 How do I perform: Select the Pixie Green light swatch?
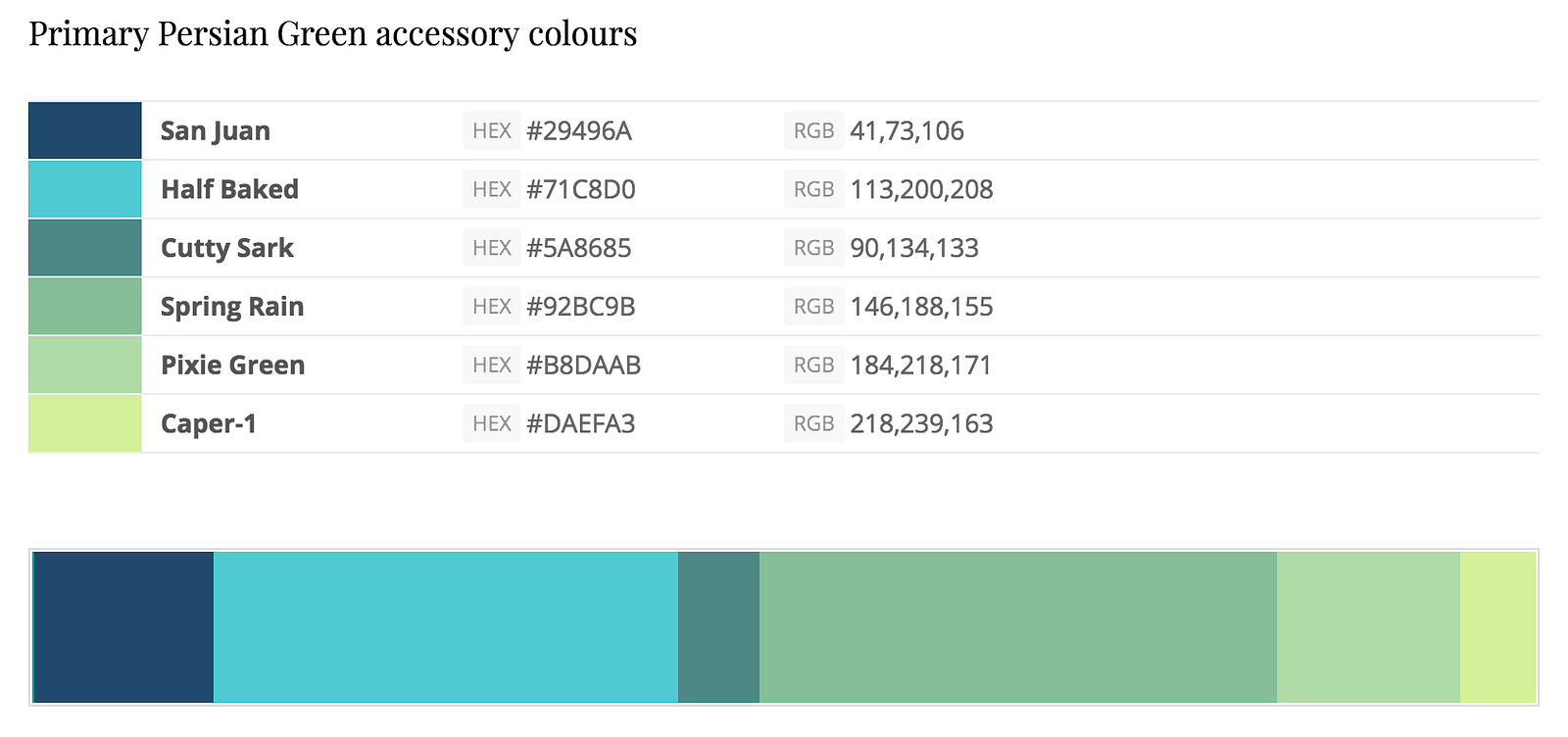click(85, 366)
